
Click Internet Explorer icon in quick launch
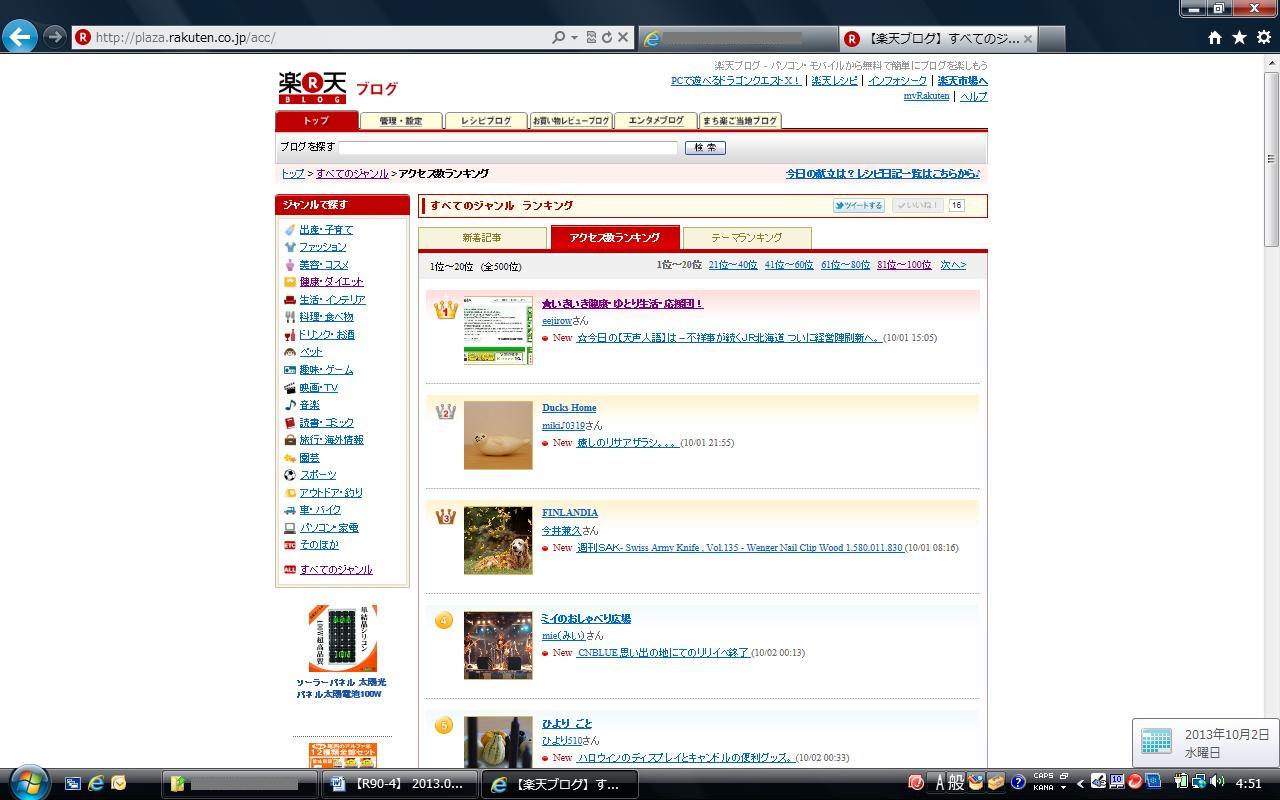click(96, 783)
